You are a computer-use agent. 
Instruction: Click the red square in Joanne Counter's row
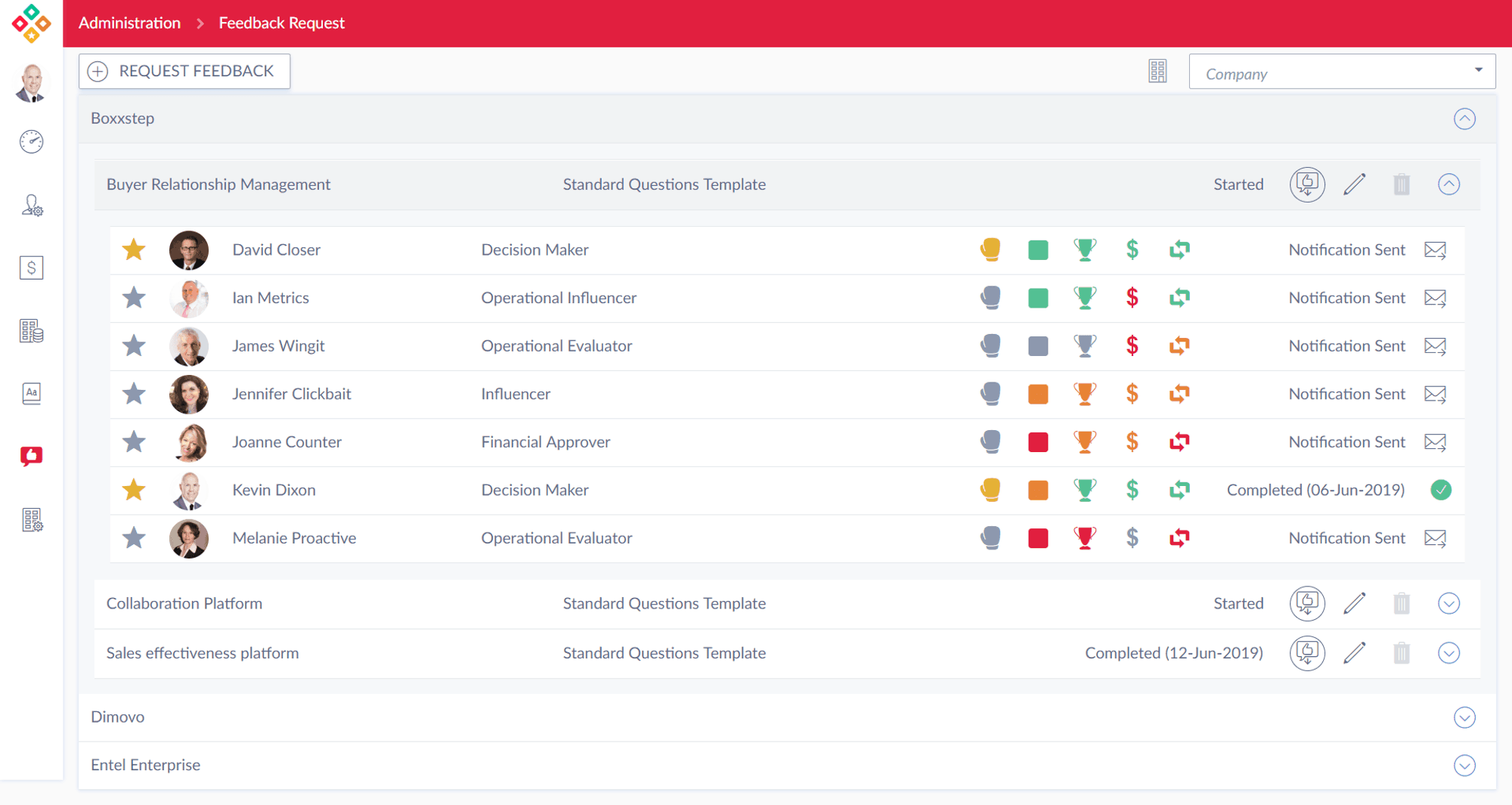click(1038, 442)
